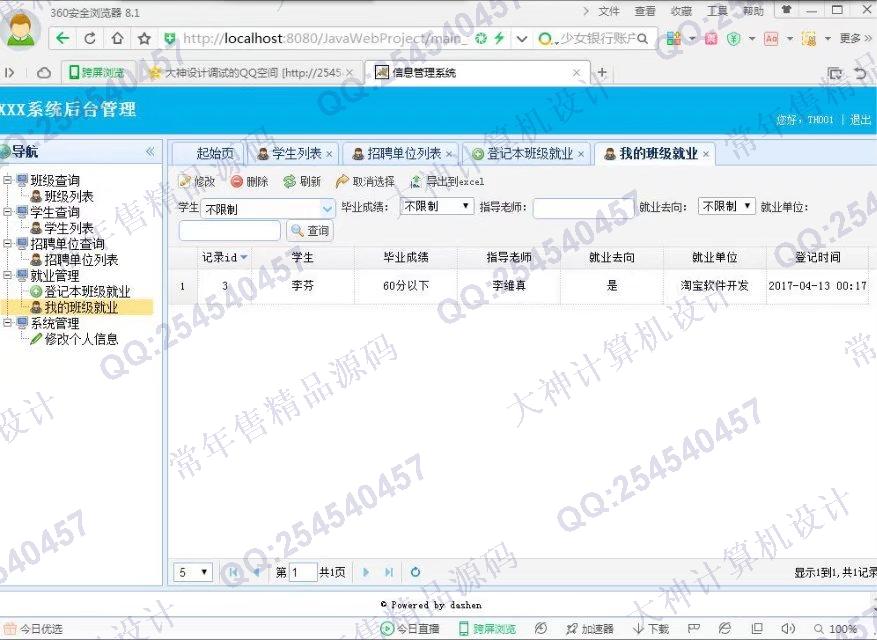Collapse the 就业管理 tree node

(x=7, y=275)
